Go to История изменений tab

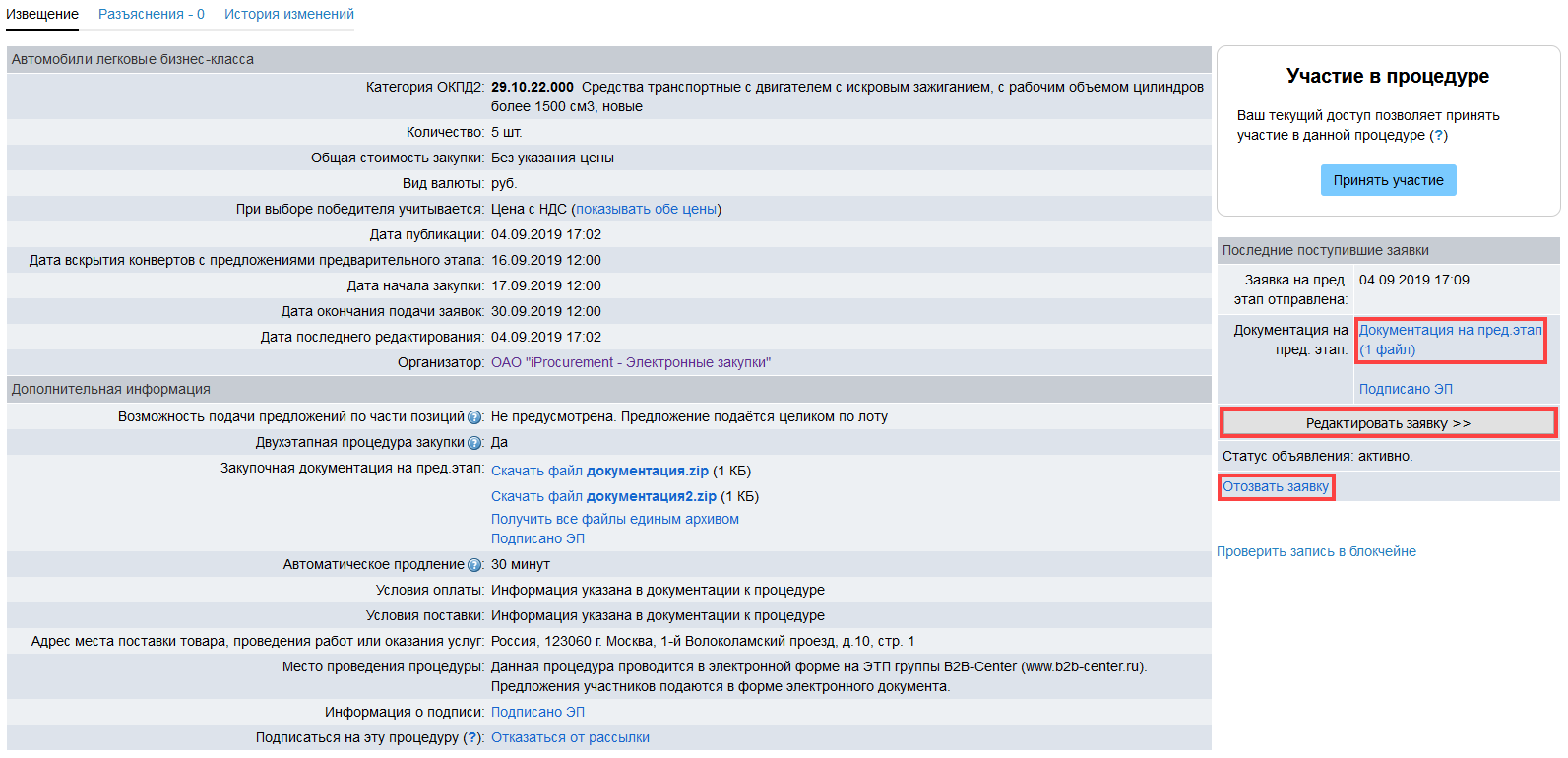(288, 15)
